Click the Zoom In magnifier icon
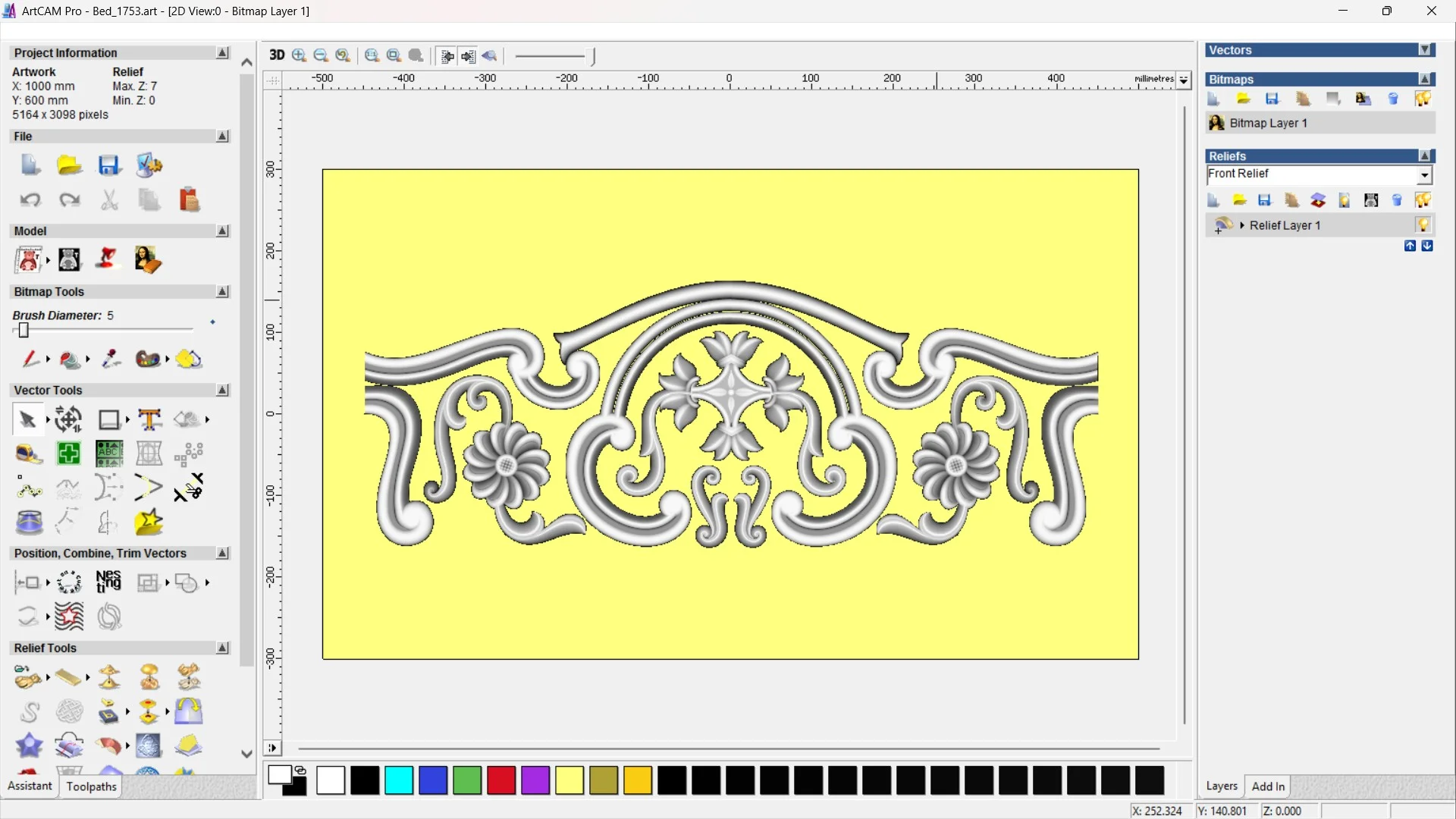1456x819 pixels. click(x=299, y=55)
